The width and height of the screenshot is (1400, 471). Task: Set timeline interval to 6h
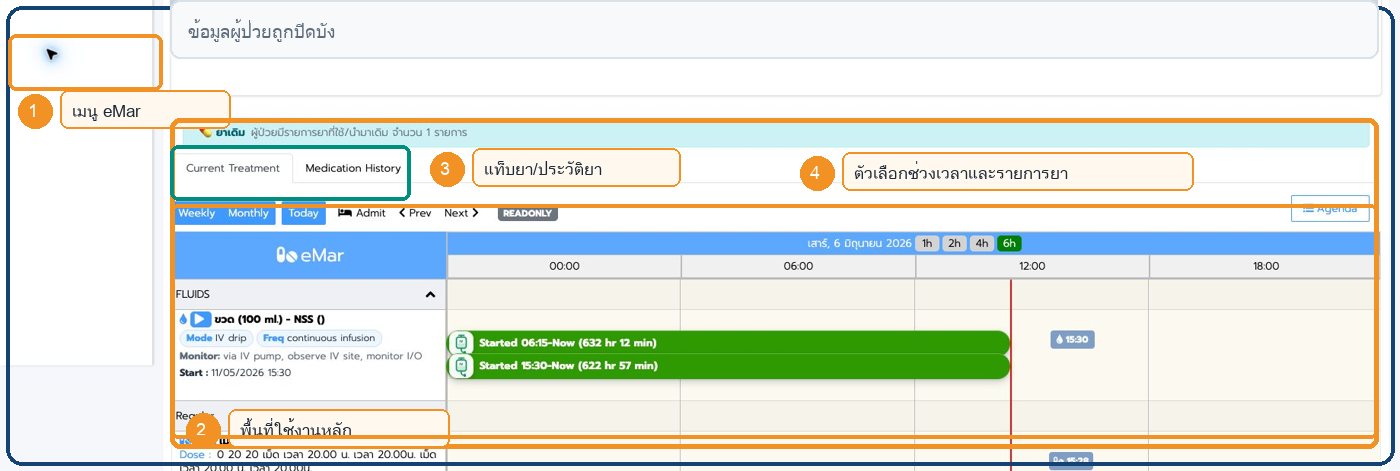[1009, 243]
